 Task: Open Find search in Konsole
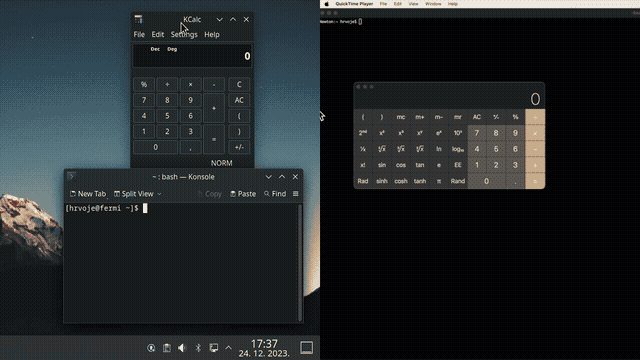click(275, 194)
